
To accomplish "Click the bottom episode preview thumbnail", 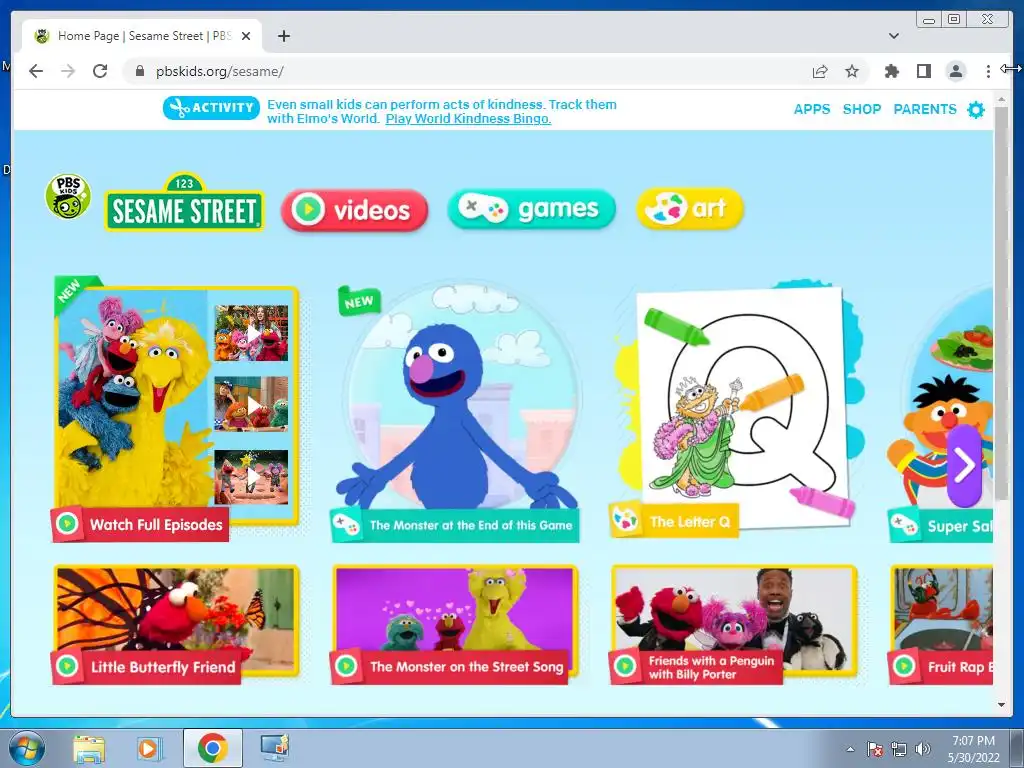I will coord(251,477).
